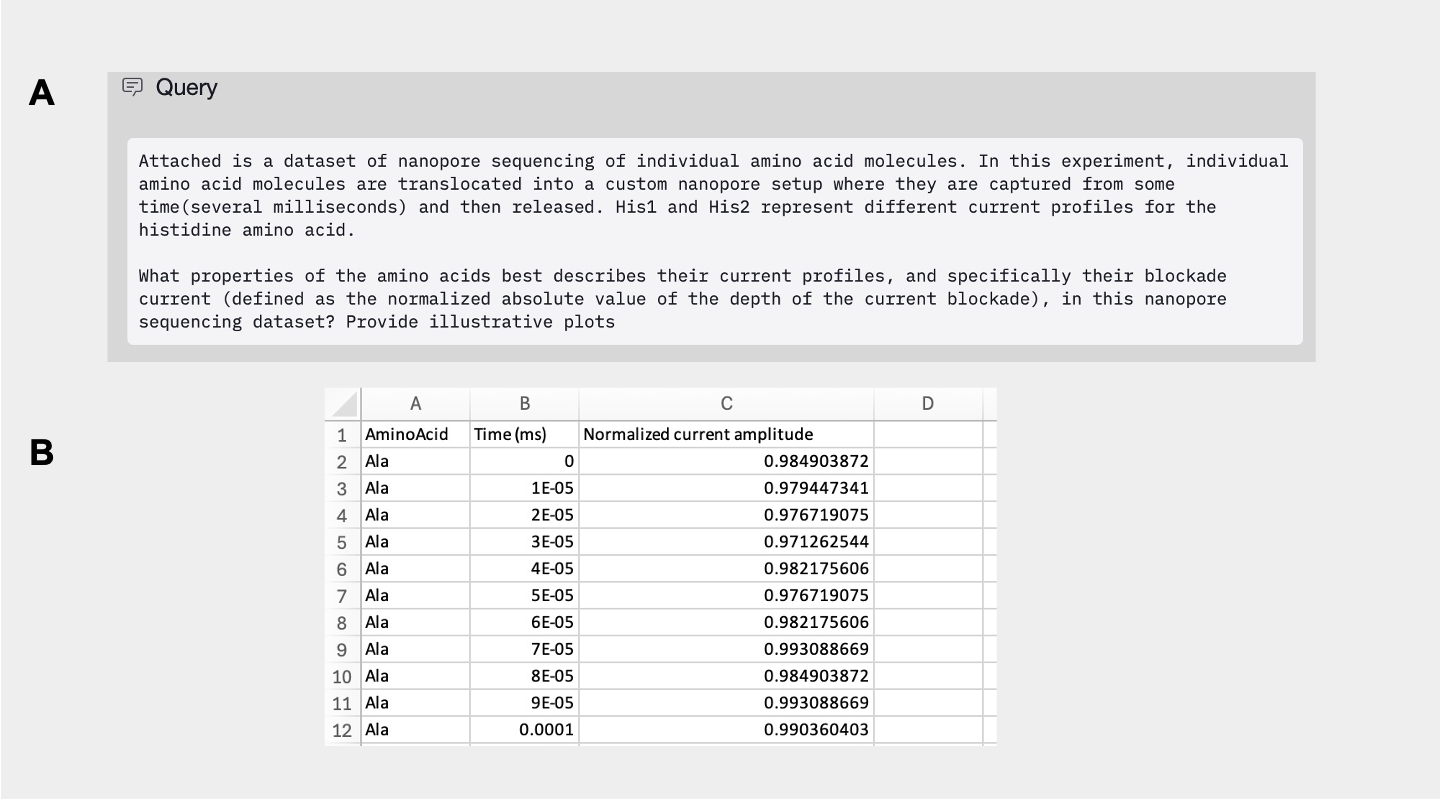The image size is (1440, 800).
Task: Select row 6 header number
Action: [x=343, y=569]
